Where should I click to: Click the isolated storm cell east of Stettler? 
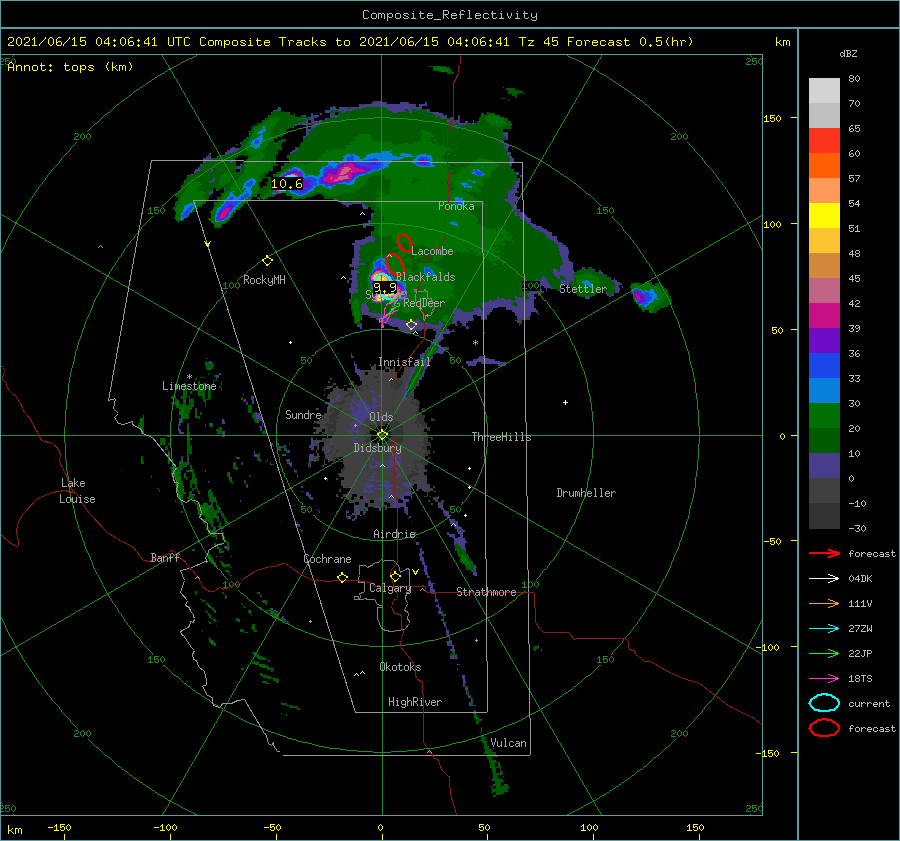click(x=649, y=296)
